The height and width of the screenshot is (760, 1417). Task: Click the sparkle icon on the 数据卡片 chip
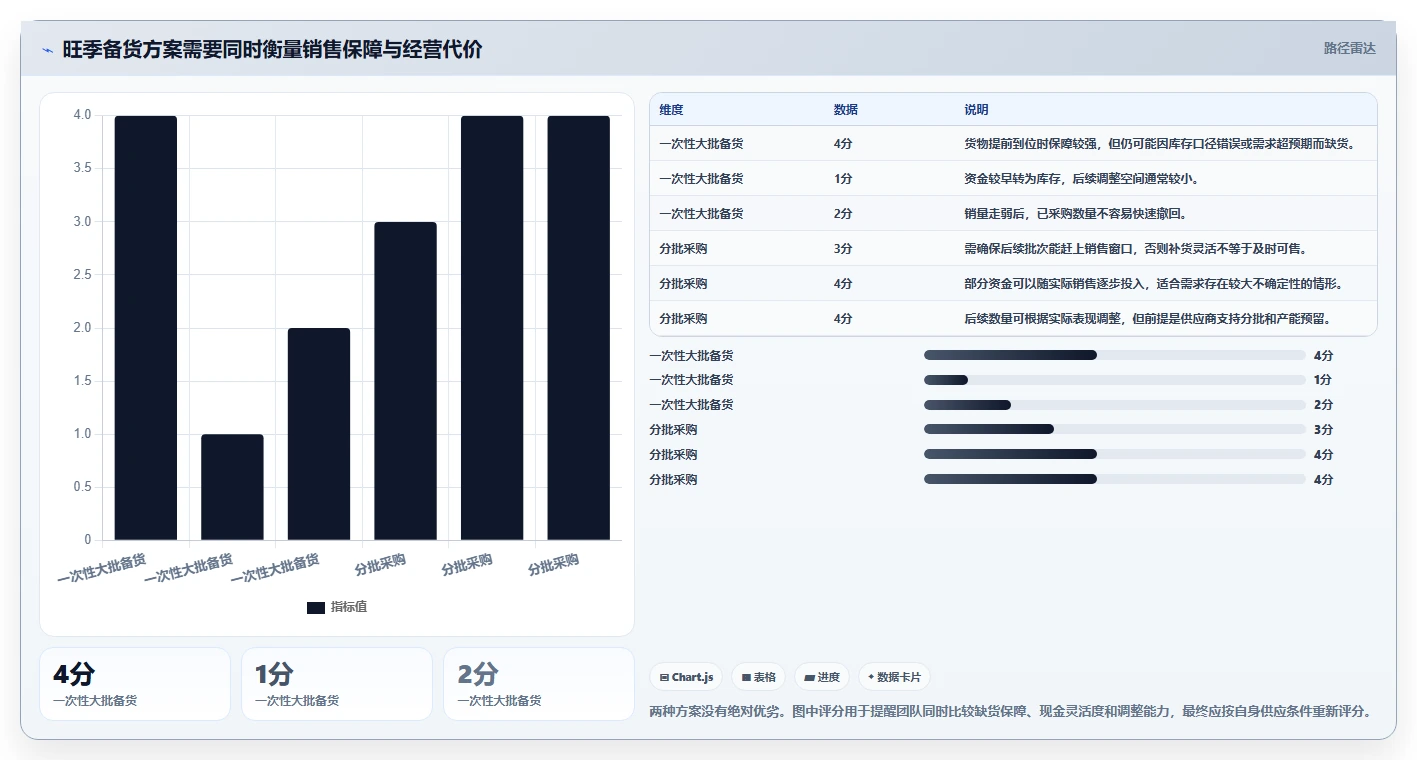click(871, 678)
